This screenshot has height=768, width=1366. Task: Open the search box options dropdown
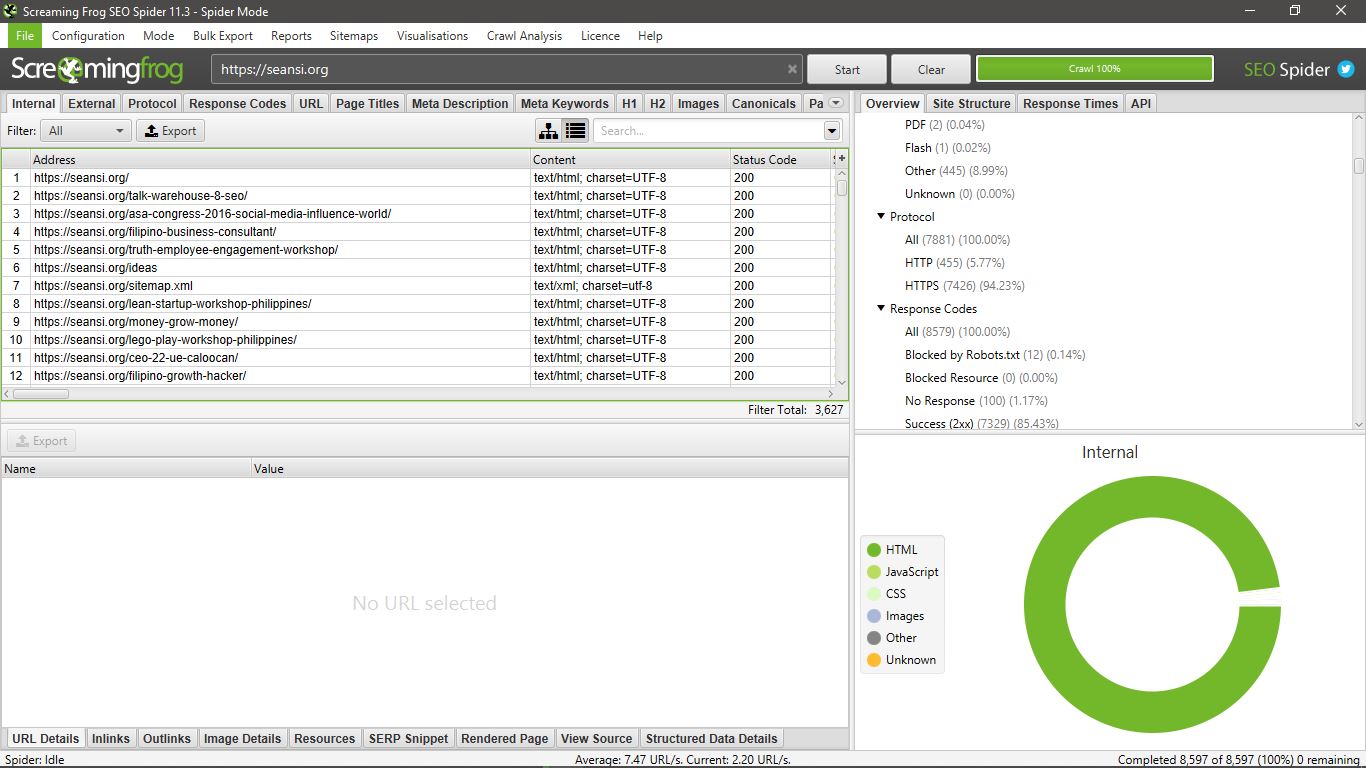coord(831,131)
